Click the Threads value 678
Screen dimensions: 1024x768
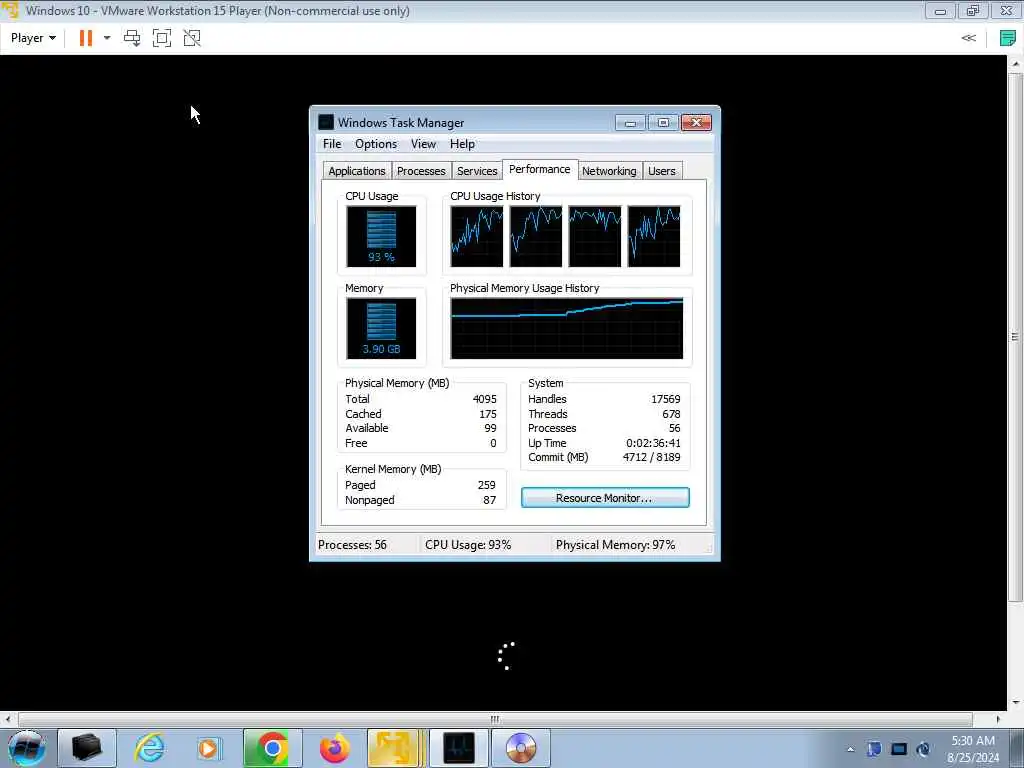point(671,414)
